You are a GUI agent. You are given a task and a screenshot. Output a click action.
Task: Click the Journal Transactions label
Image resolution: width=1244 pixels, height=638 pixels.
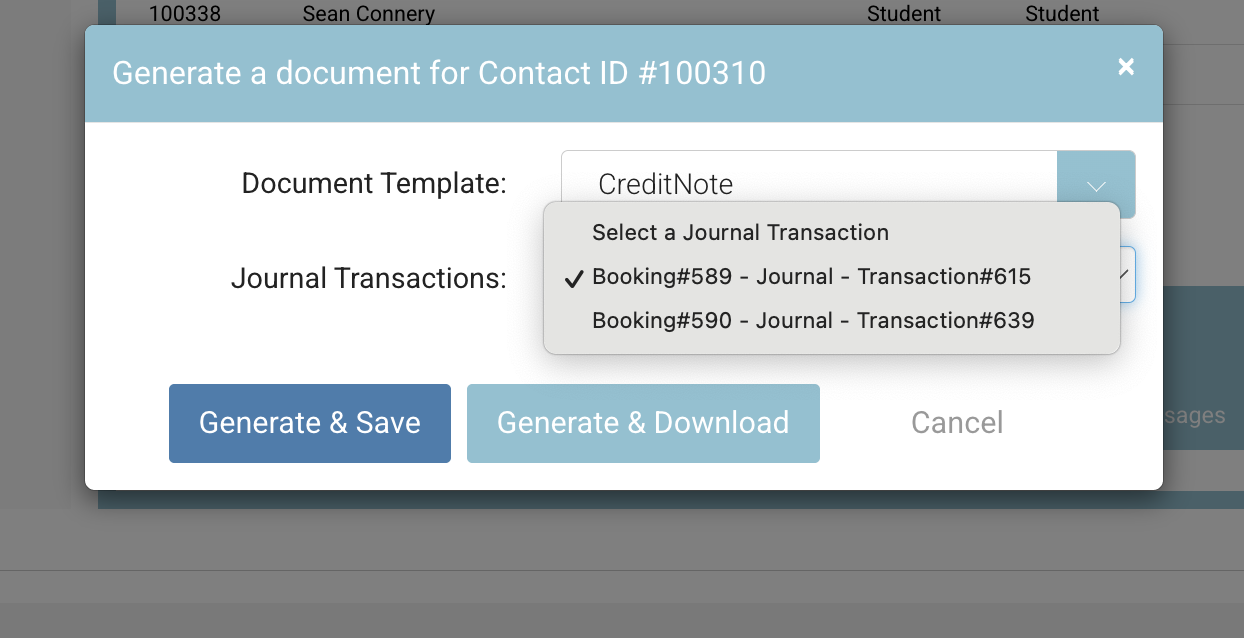pos(369,278)
